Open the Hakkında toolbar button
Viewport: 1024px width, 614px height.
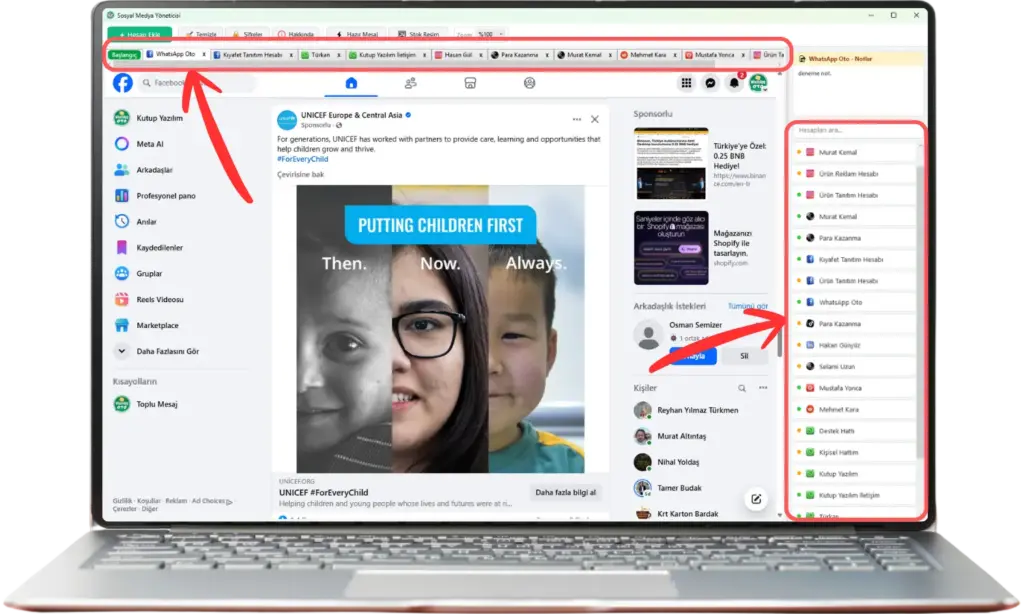coord(296,34)
